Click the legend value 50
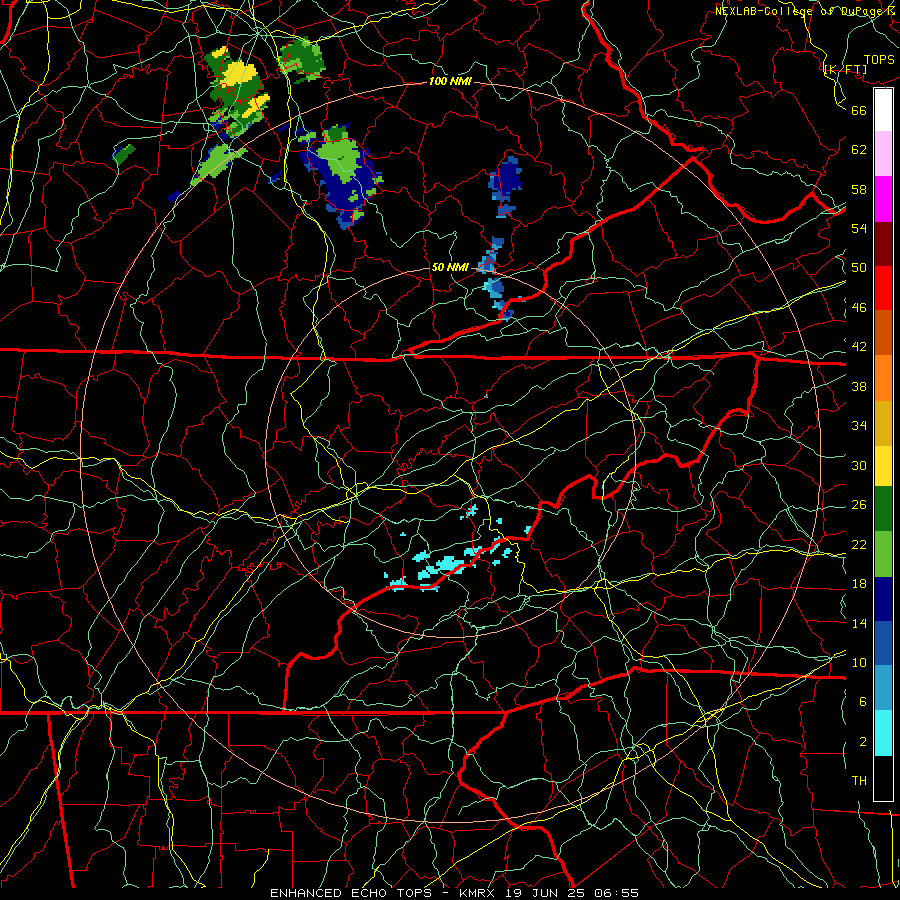Image resolution: width=900 pixels, height=900 pixels. pos(859,268)
